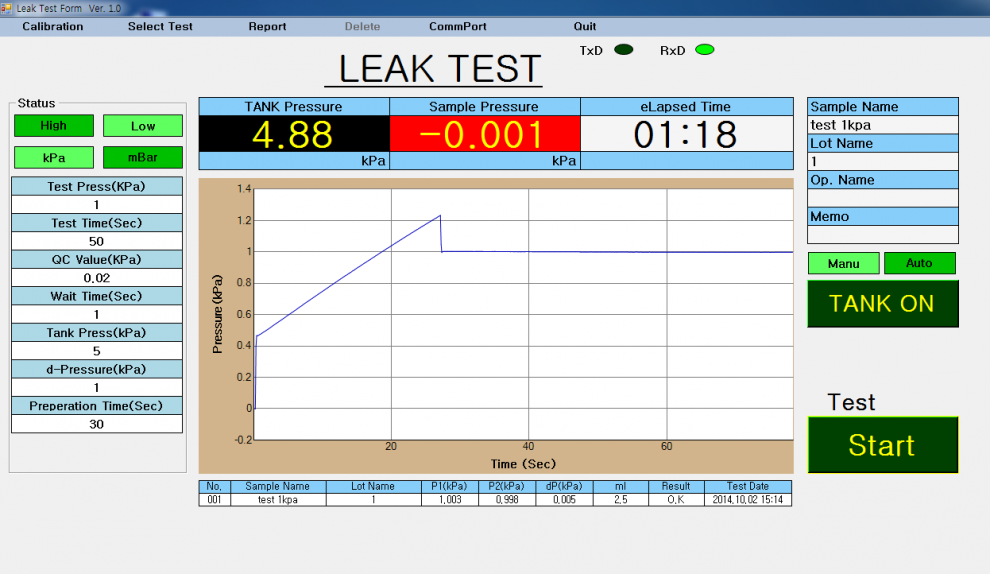Click the green RxD indicator light
The image size is (990, 574).
pos(705,50)
